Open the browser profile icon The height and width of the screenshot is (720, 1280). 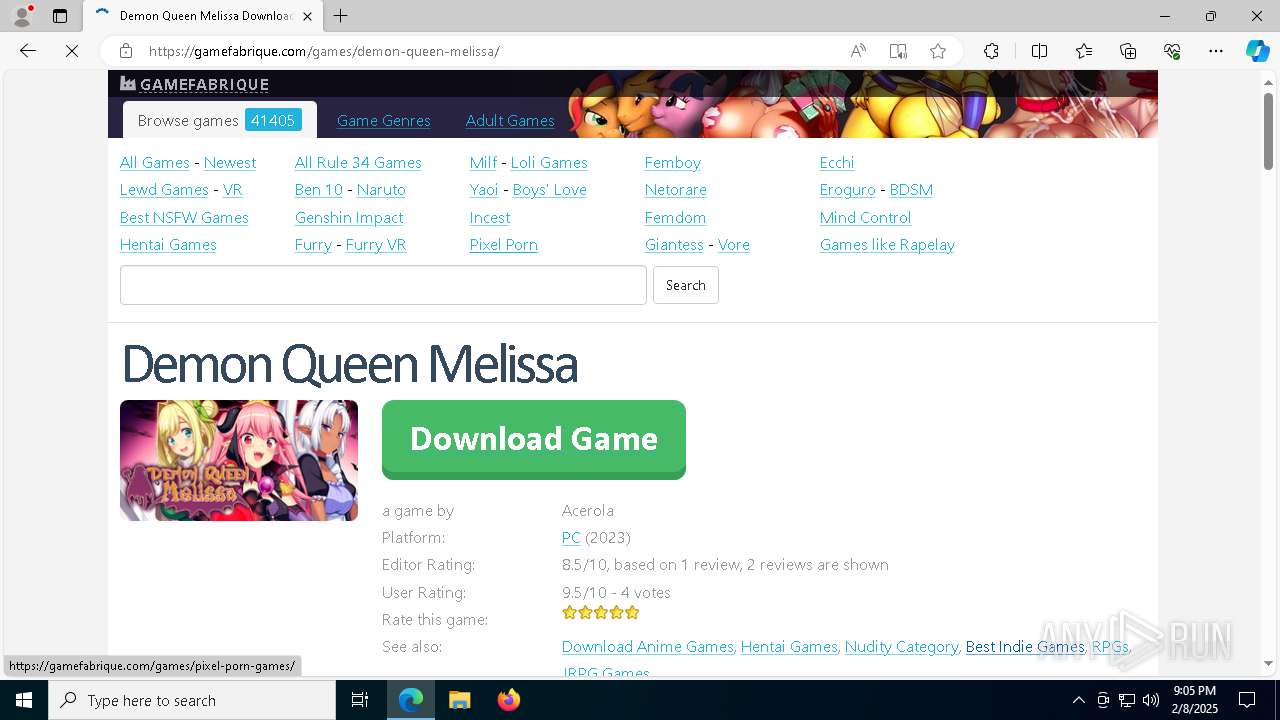pos(22,16)
